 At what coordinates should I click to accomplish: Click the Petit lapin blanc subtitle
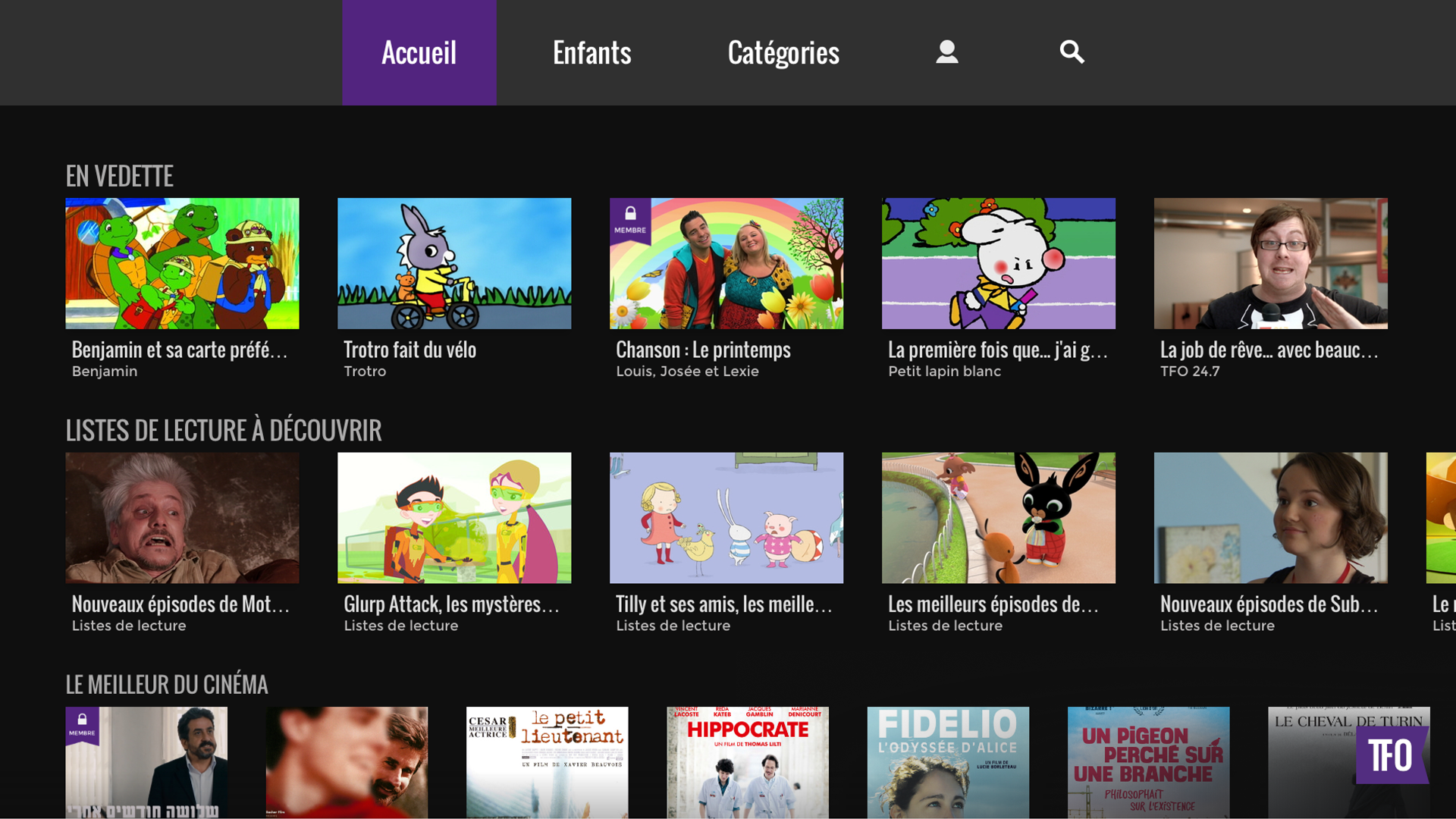click(x=944, y=372)
